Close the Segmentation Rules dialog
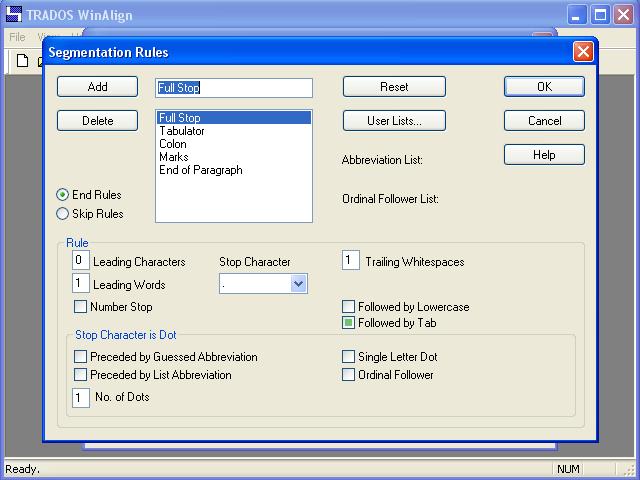Viewport: 640px width, 480px height. [582, 52]
